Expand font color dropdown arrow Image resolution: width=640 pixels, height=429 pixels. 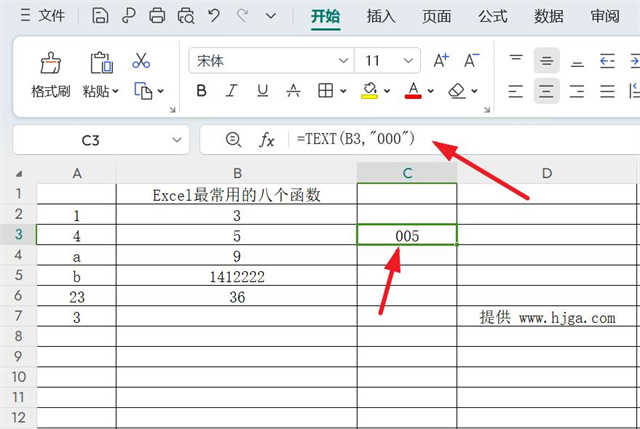click(431, 91)
